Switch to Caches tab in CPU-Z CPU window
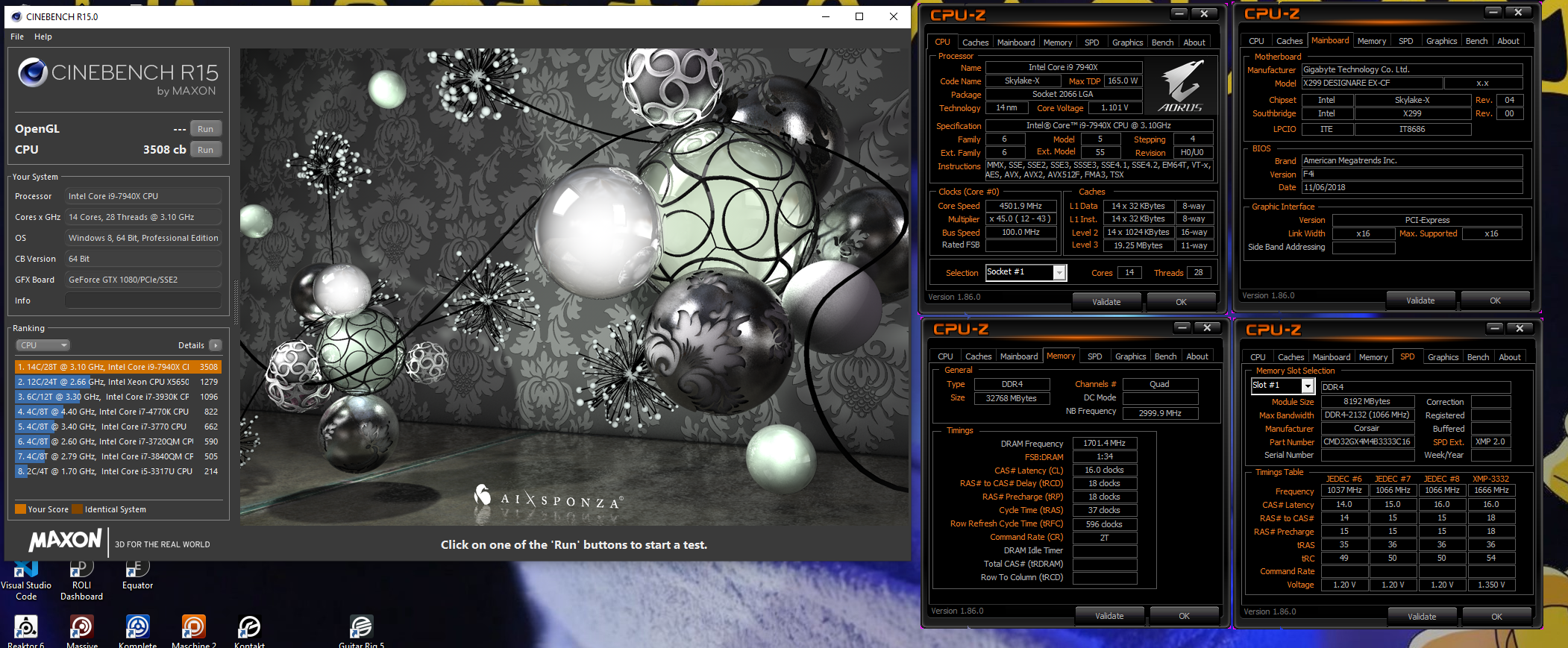This screenshot has height=648, width=1568. tap(975, 43)
